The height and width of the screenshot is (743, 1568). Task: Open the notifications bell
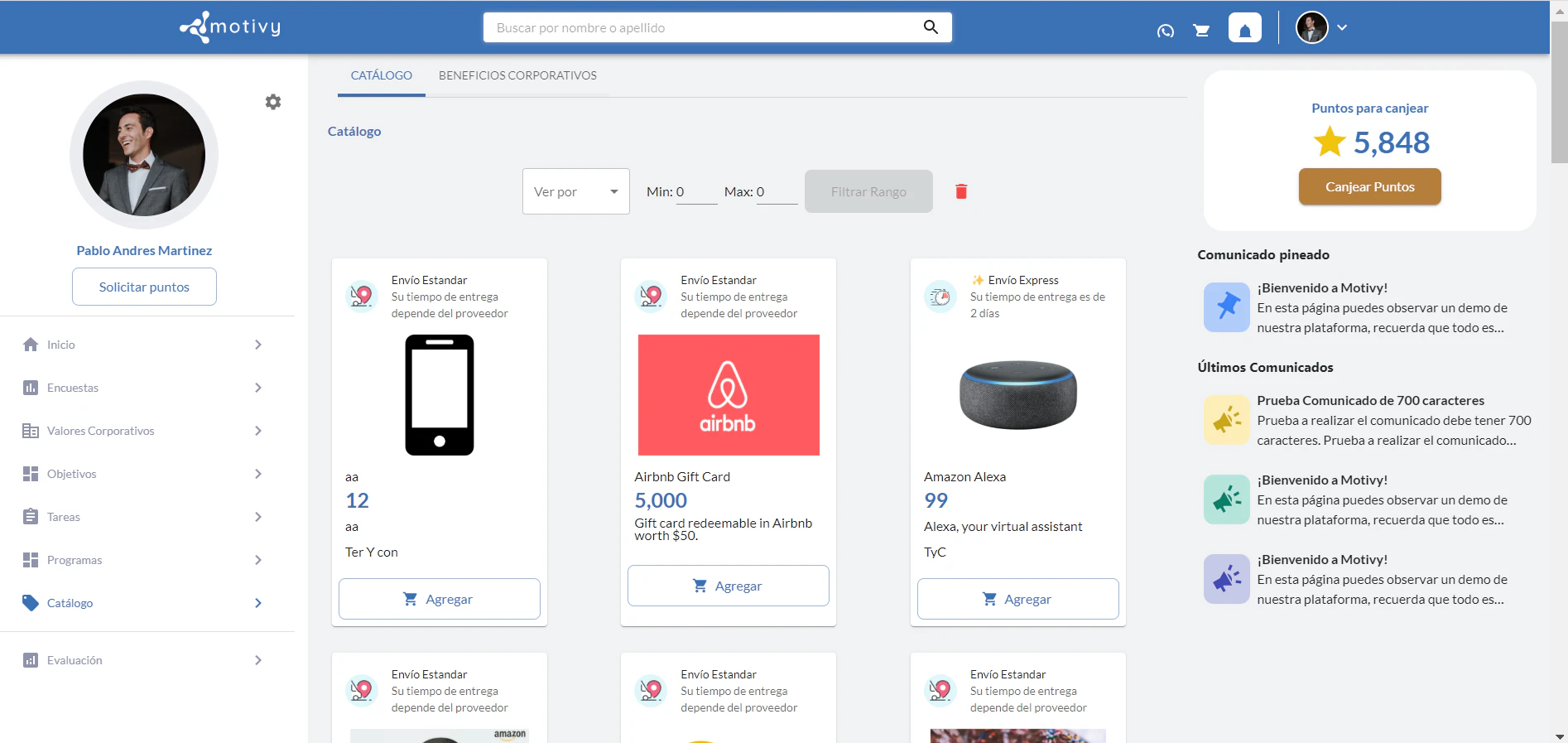click(x=1245, y=28)
